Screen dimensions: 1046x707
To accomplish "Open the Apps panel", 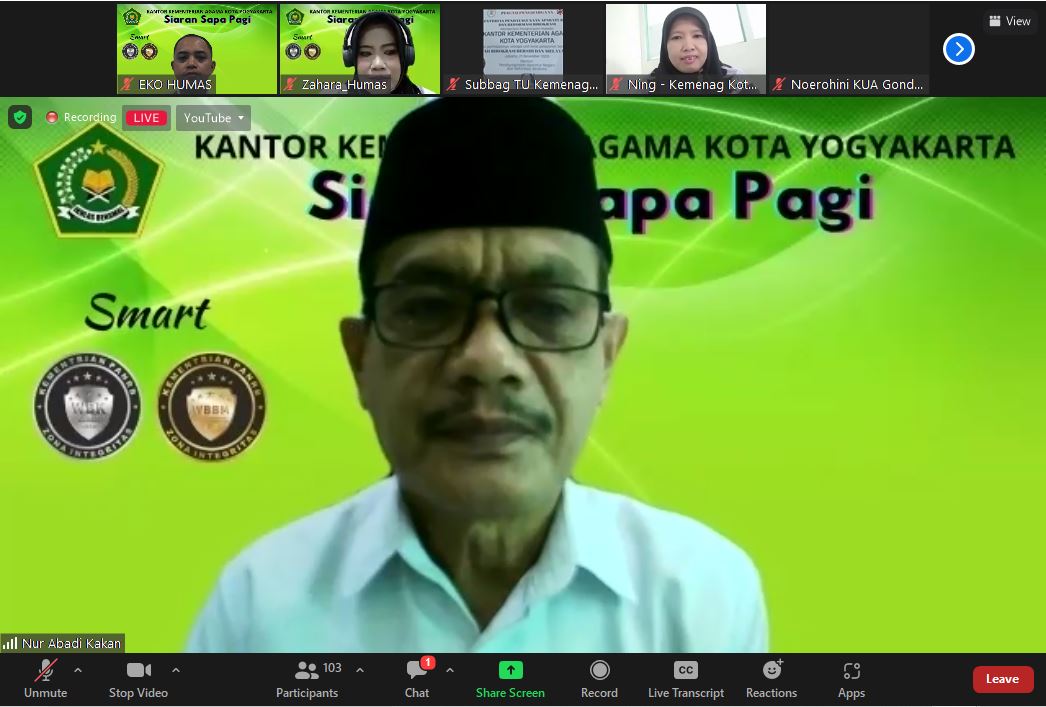I will coord(851,680).
